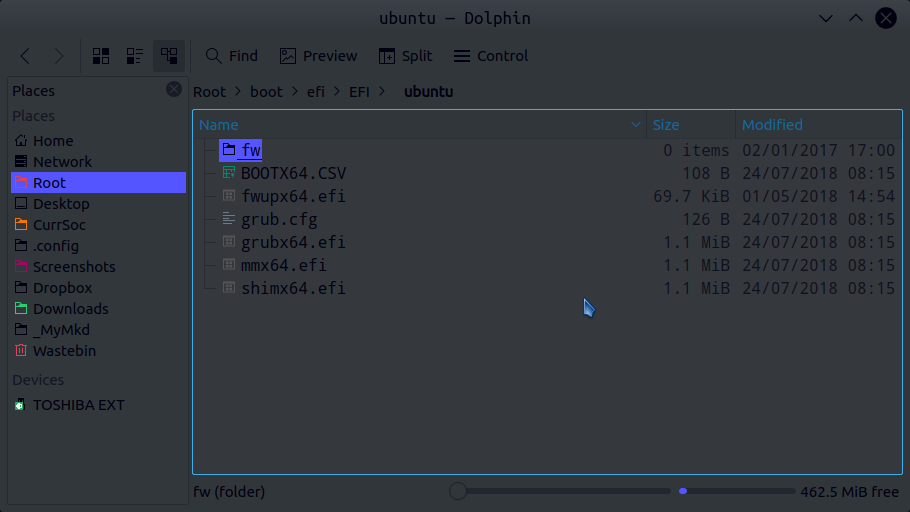Click the free space capacity bar
The height and width of the screenshot is (512, 910).
(x=736, y=491)
